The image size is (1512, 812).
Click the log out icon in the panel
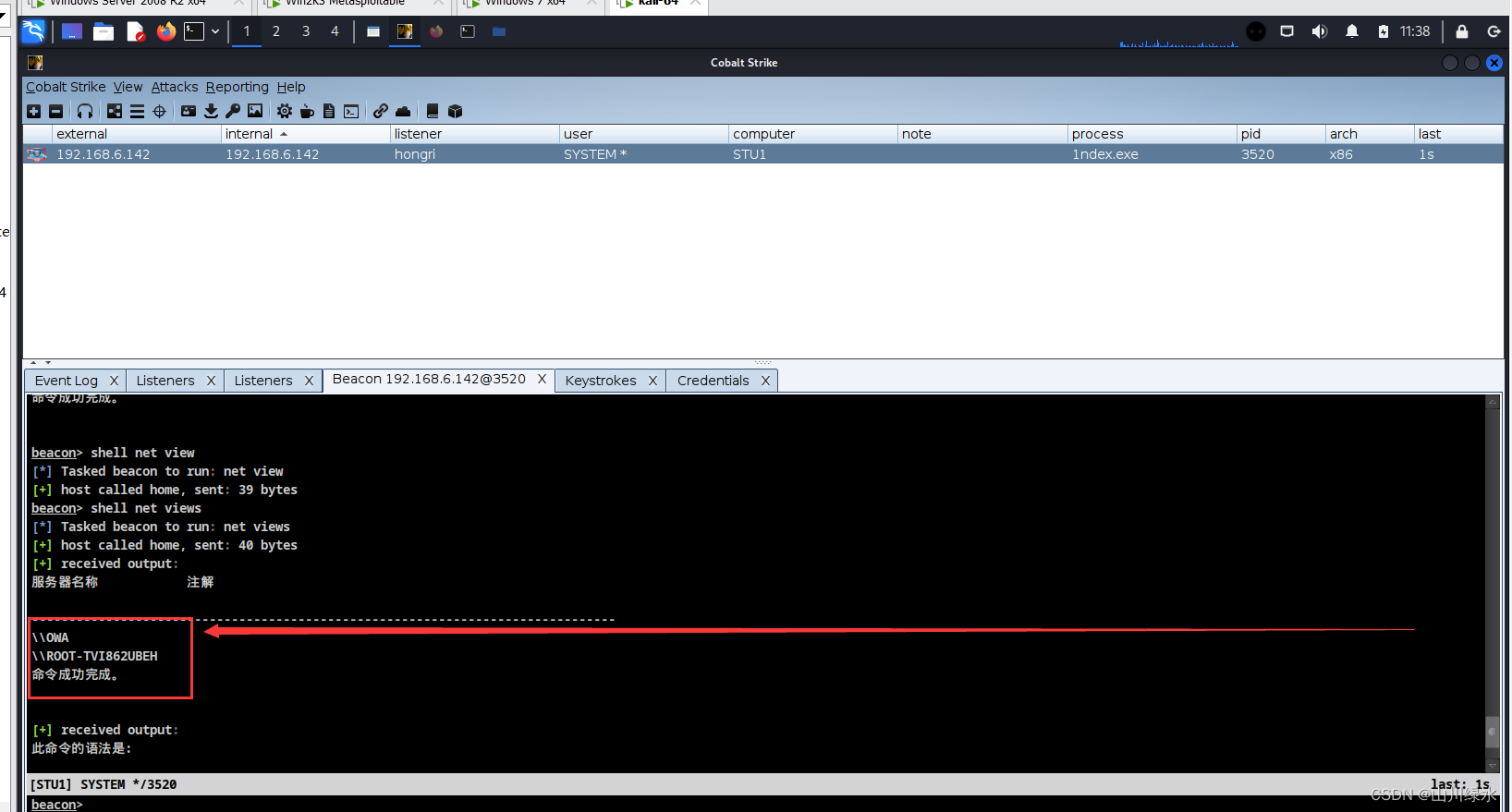click(x=1494, y=31)
